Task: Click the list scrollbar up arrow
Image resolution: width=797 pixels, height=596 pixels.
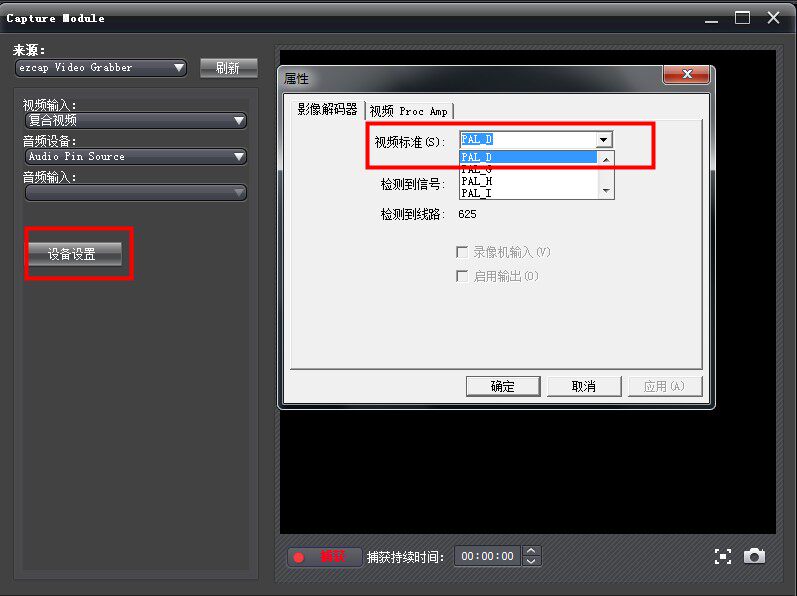Action: [606, 160]
